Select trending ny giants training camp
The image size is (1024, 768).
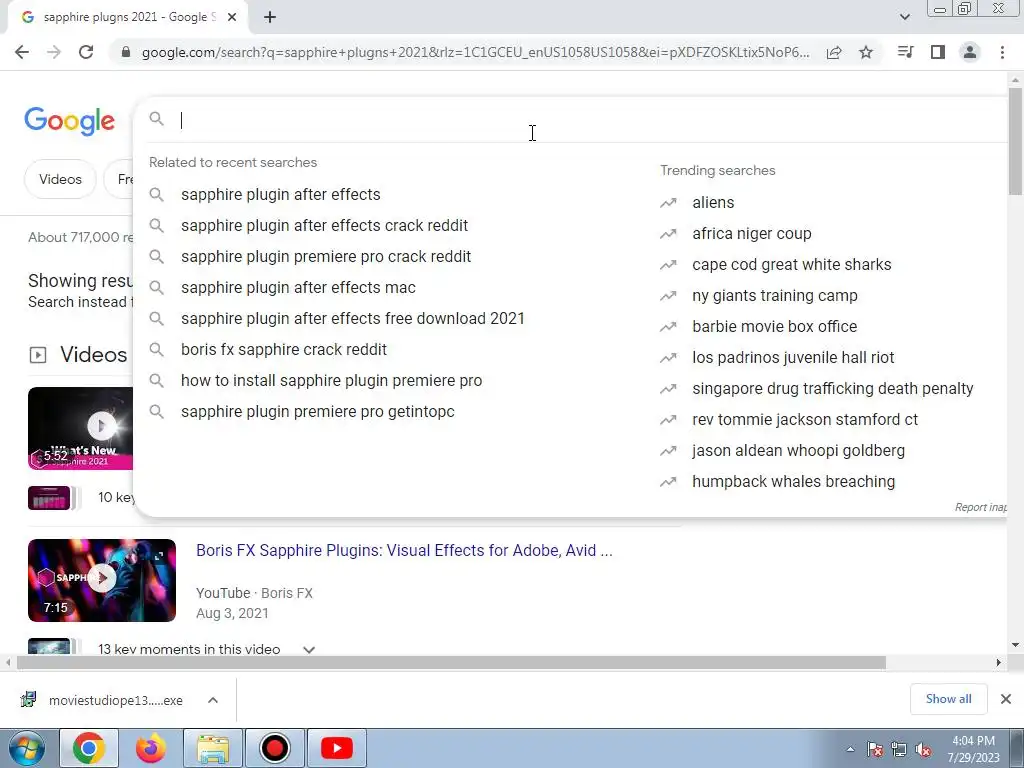(775, 296)
